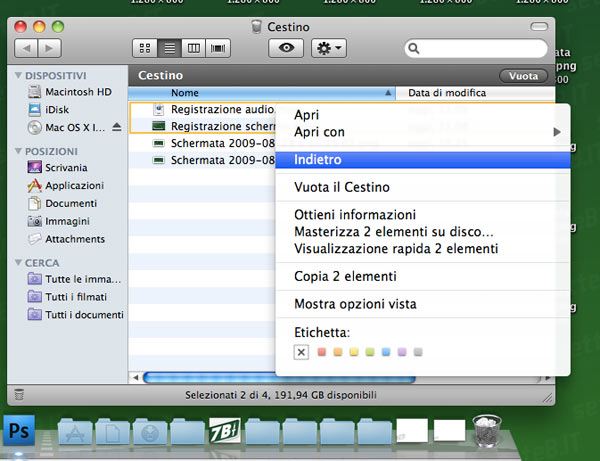Apply the purple label color

[402, 352]
